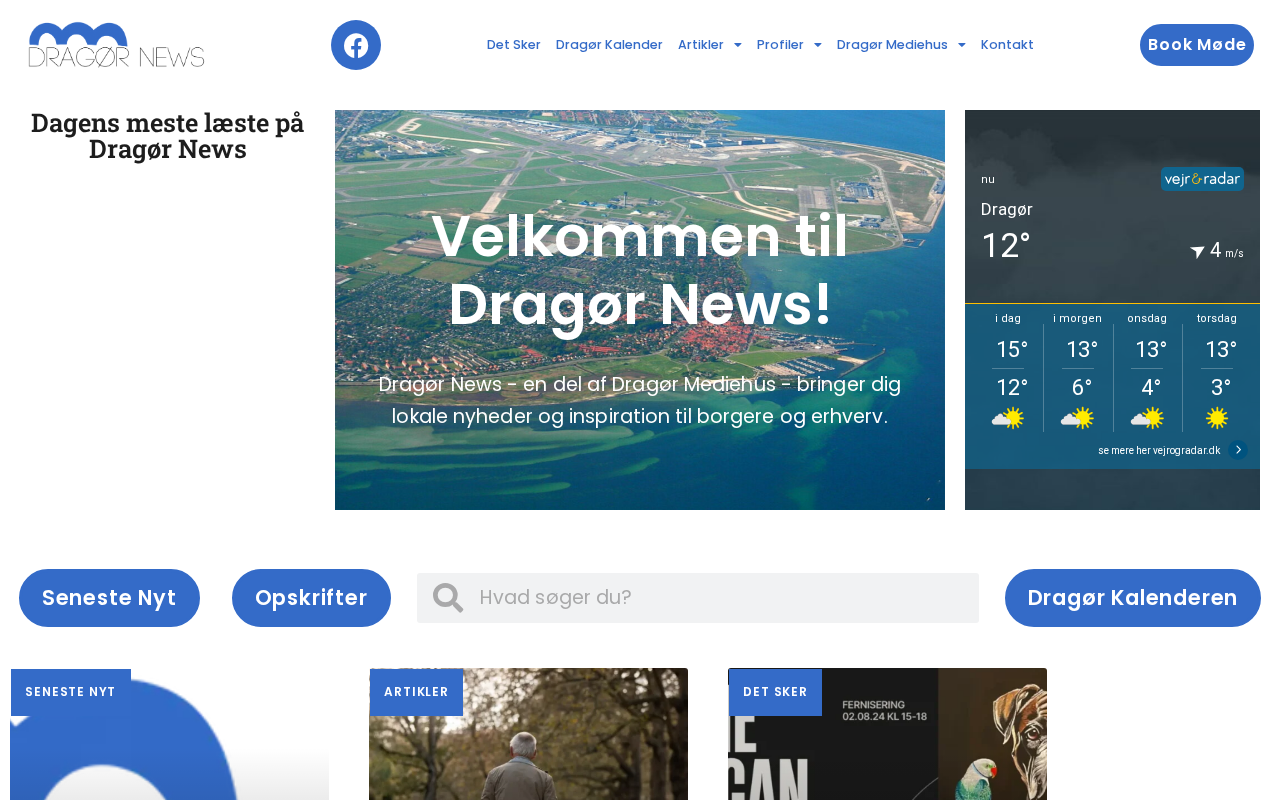Click the Dragør News logo
The width and height of the screenshot is (1280, 800).
tap(117, 45)
